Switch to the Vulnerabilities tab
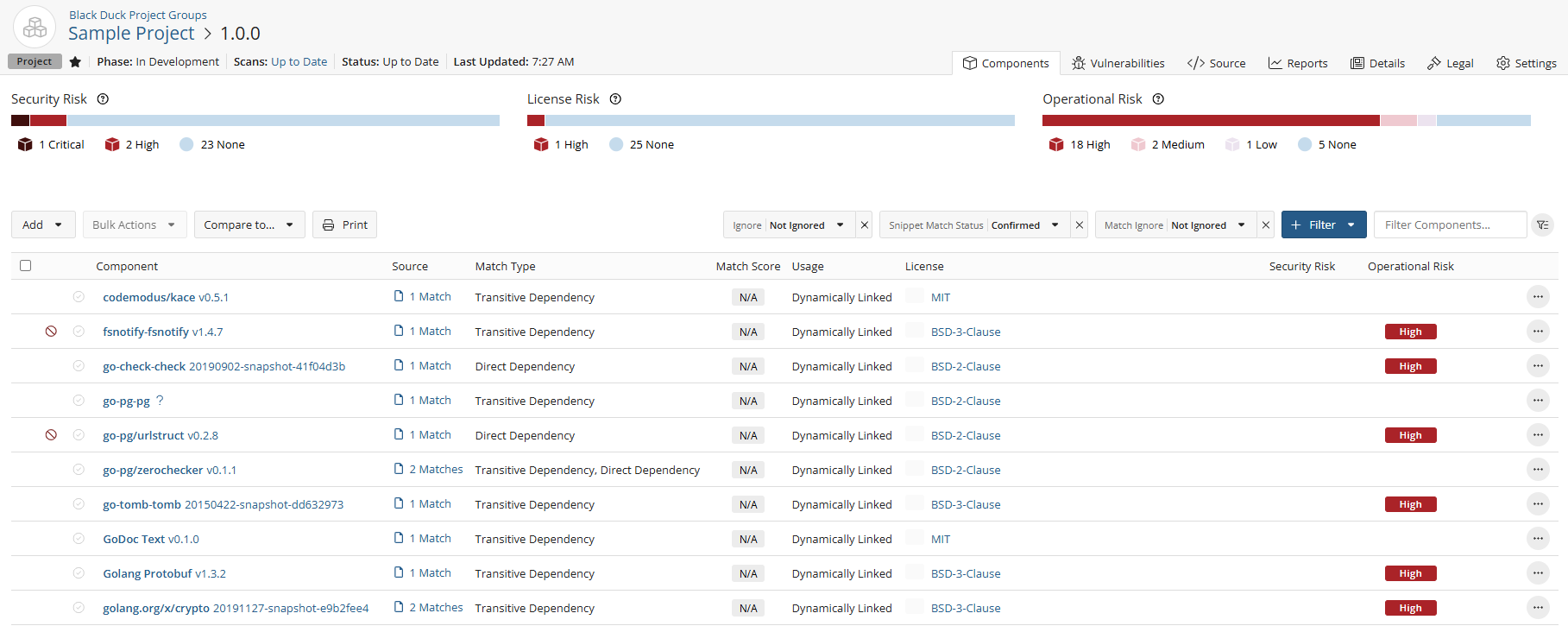 click(1118, 63)
